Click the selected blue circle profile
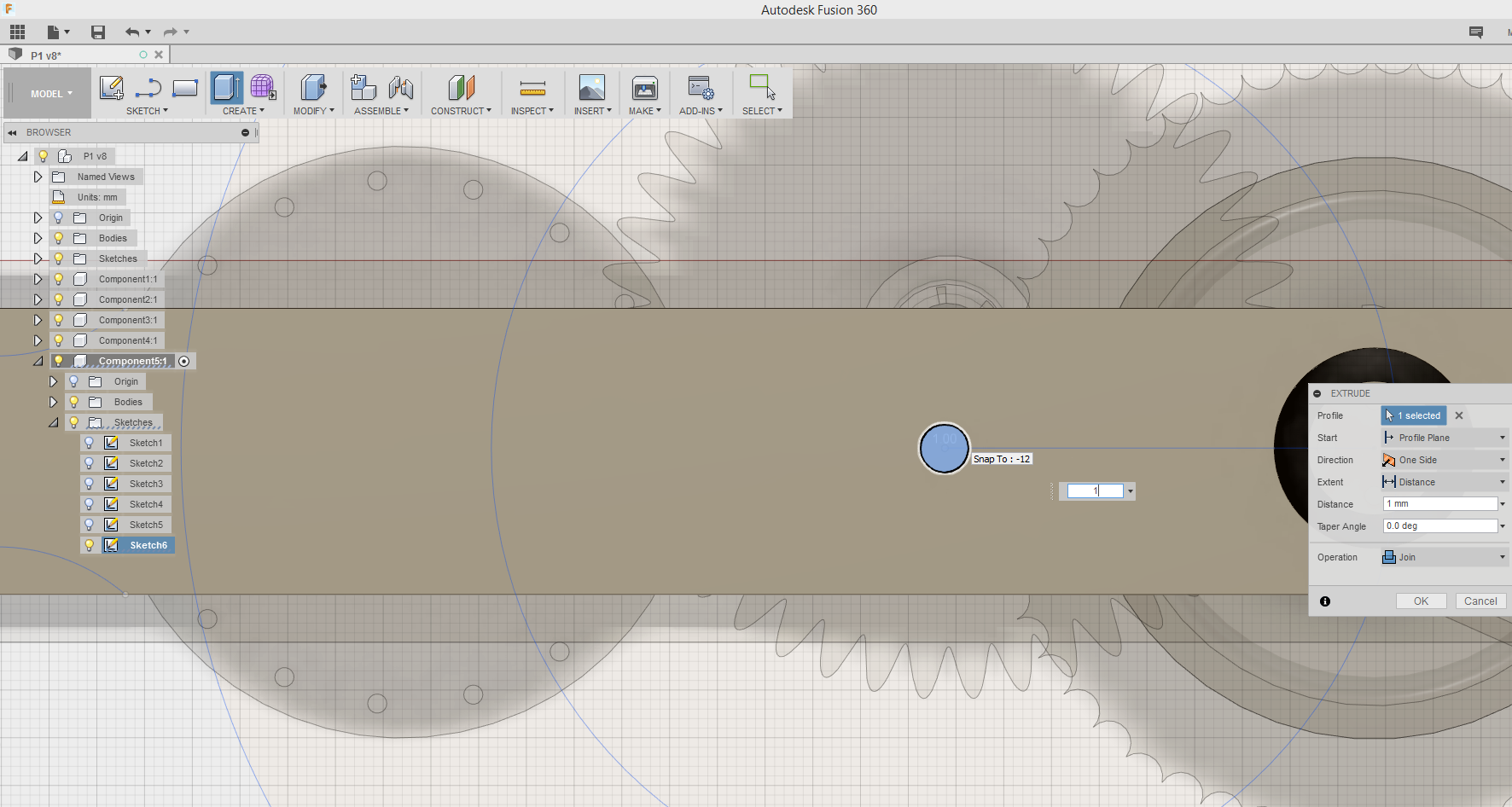1512x807 pixels. point(944,448)
